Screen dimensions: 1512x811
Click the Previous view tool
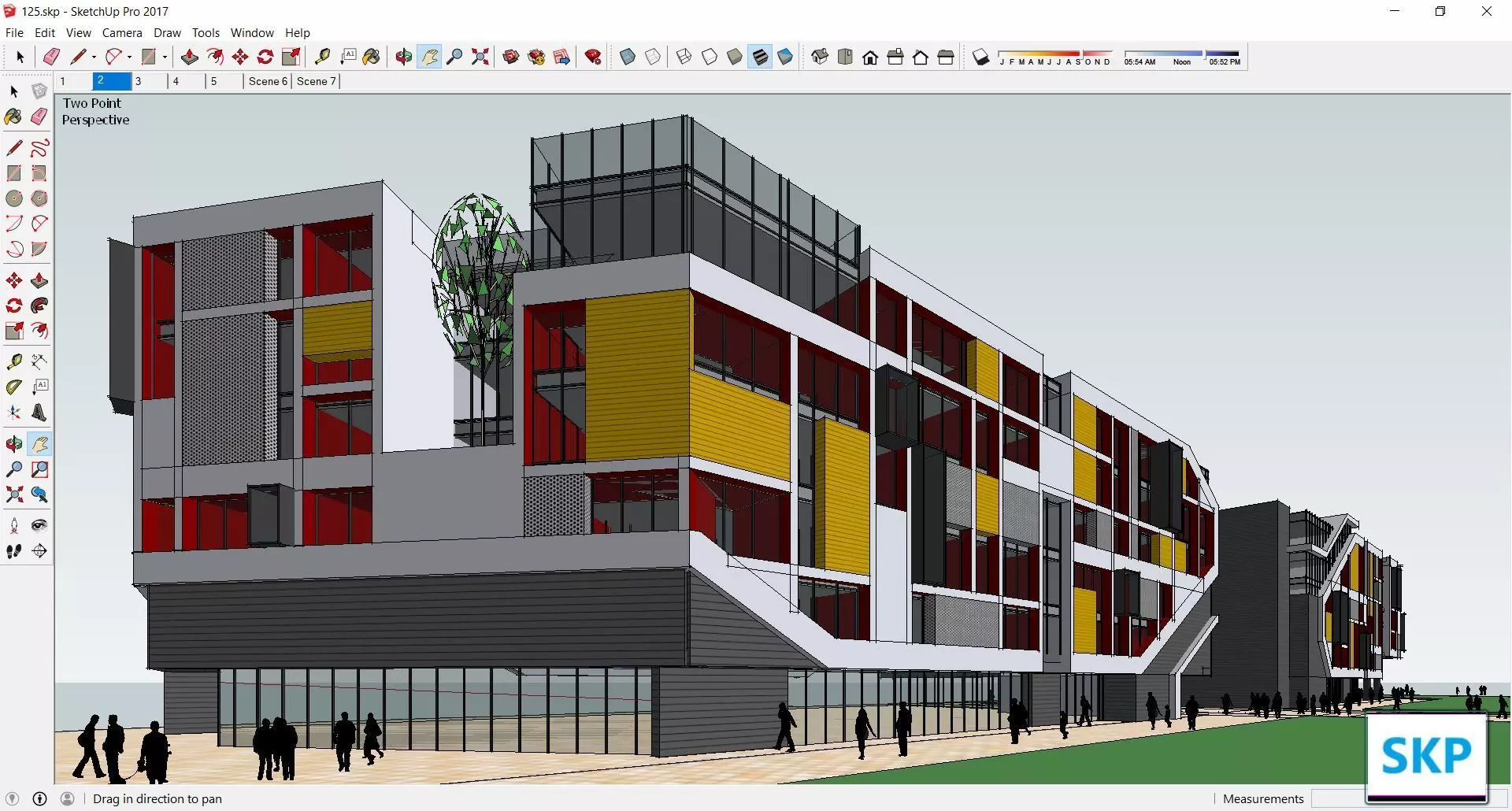click(39, 494)
